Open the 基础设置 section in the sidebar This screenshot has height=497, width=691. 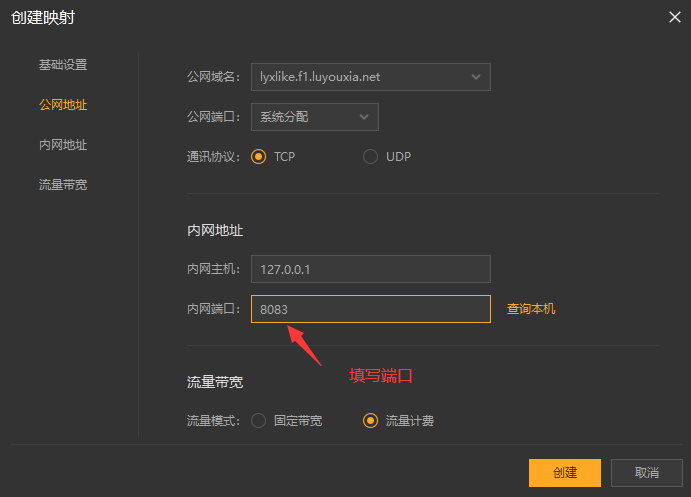click(x=63, y=65)
